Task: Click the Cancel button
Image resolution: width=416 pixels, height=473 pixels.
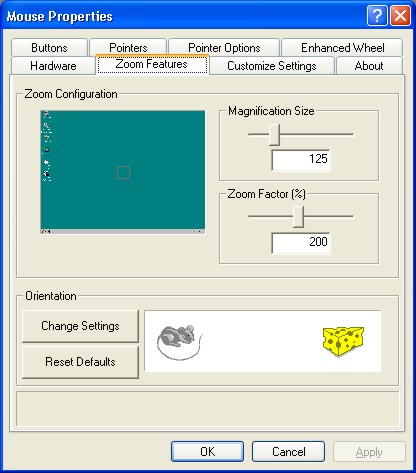Action: pyautogui.click(x=288, y=452)
